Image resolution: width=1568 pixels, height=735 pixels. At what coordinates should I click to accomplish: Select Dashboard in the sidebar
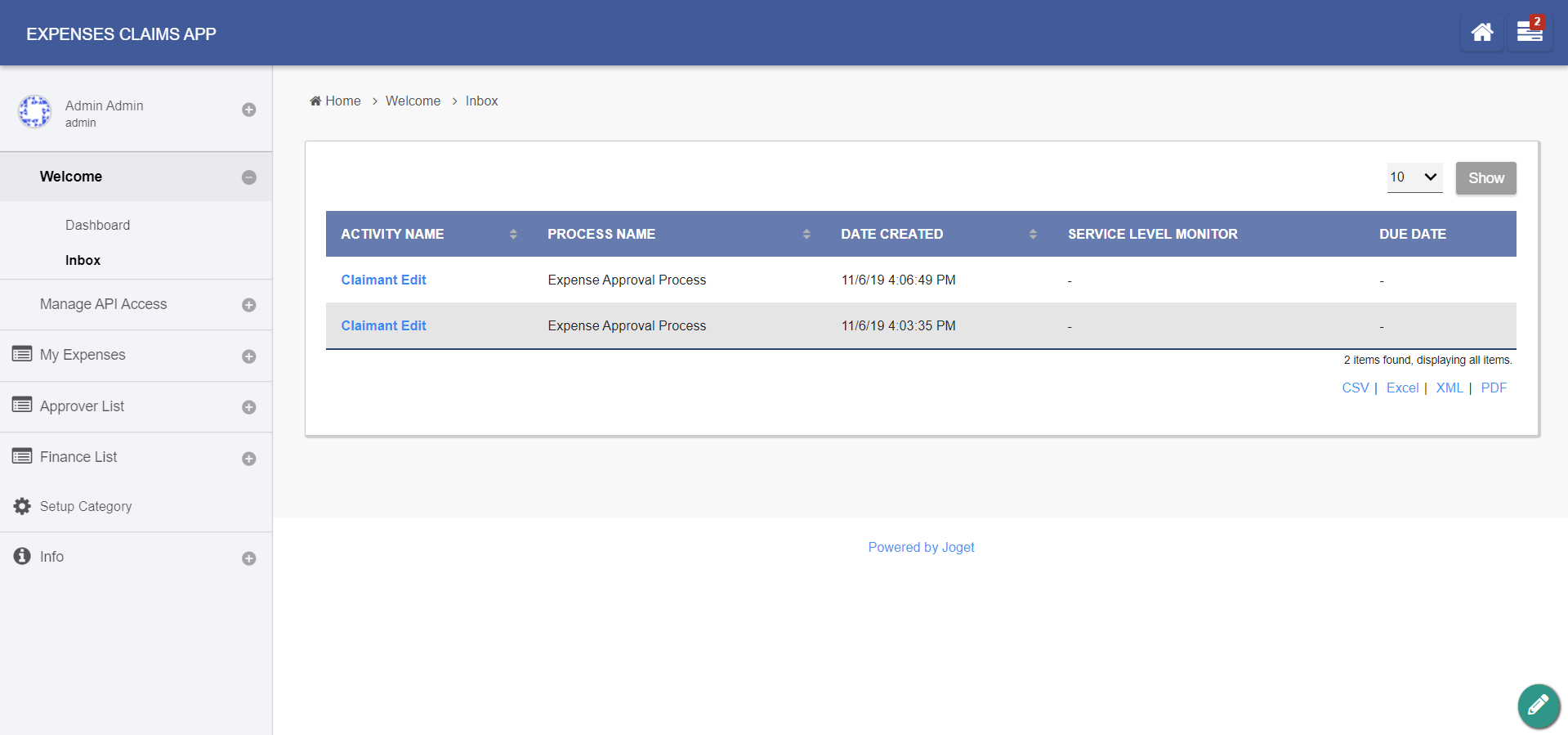click(x=97, y=225)
